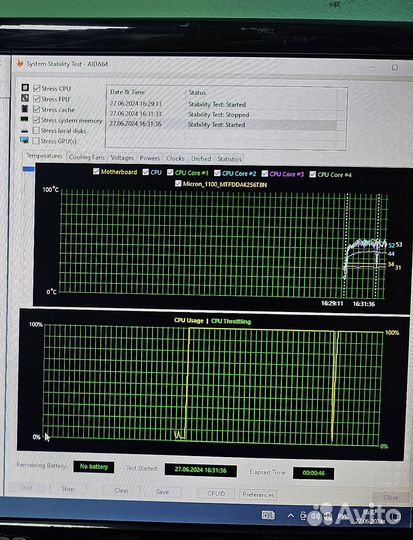This screenshot has height=540, width=413.
Task: Open the Voltages tab
Action: tap(122, 158)
